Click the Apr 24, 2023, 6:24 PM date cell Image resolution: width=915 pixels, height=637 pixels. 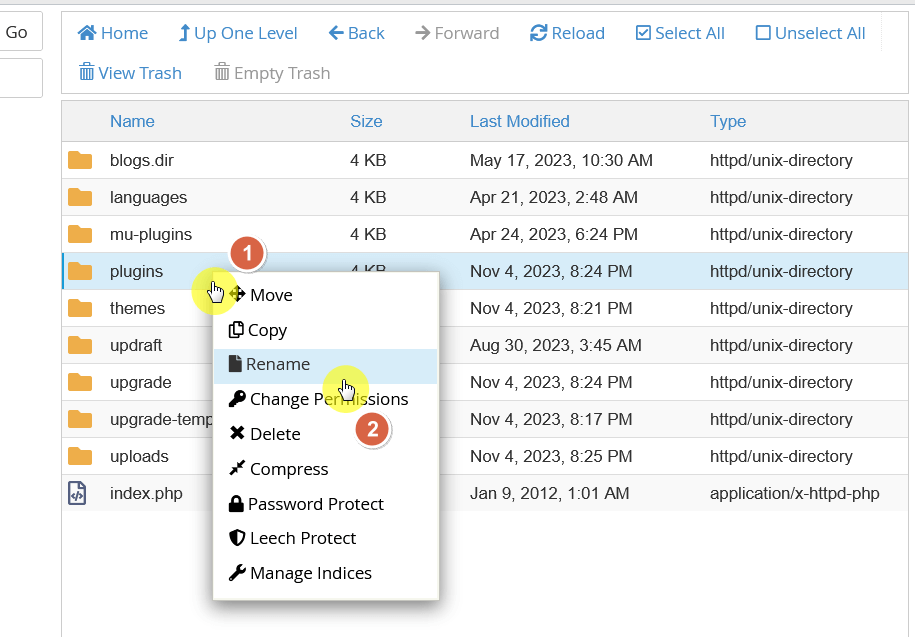(554, 234)
